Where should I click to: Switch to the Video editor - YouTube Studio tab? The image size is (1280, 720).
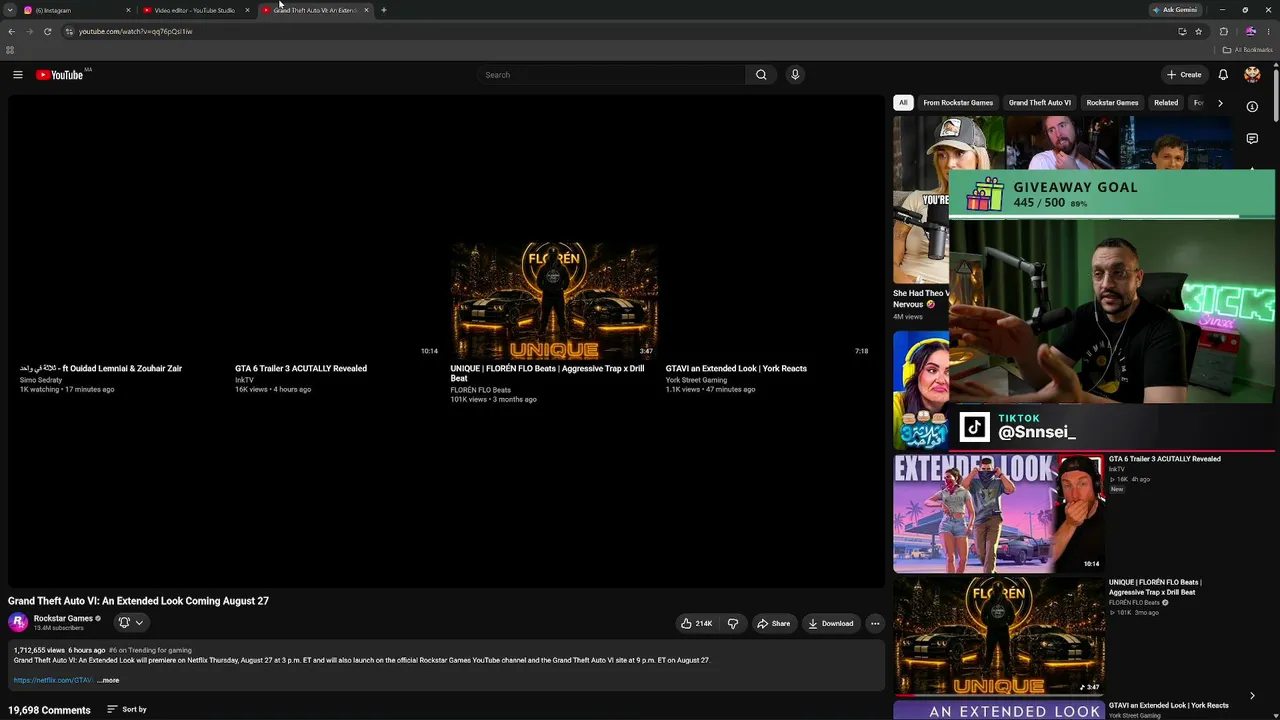coord(195,10)
